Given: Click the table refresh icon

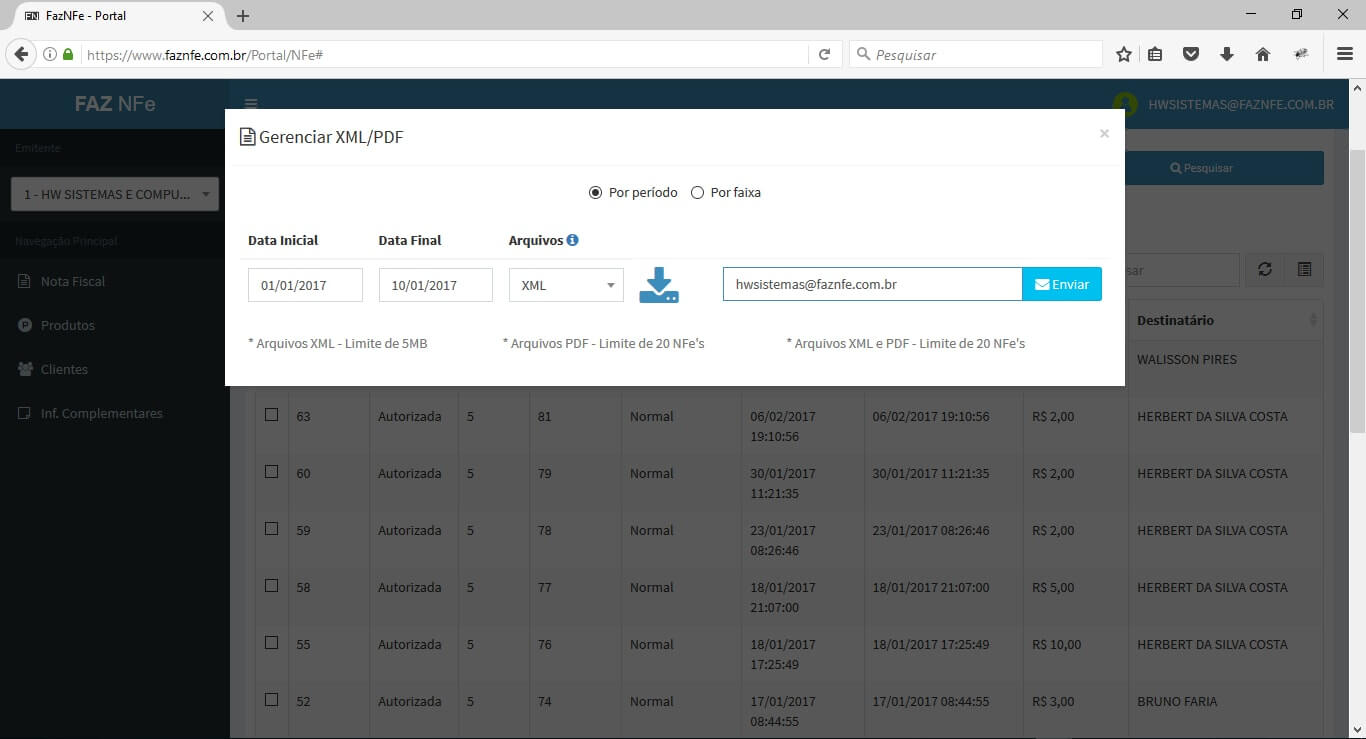Looking at the screenshot, I should click(x=1265, y=269).
